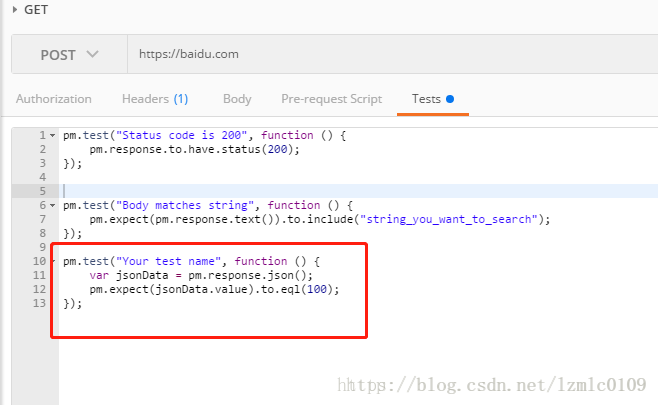
Task: Click line number 4 in the gutter
Action: [42, 178]
